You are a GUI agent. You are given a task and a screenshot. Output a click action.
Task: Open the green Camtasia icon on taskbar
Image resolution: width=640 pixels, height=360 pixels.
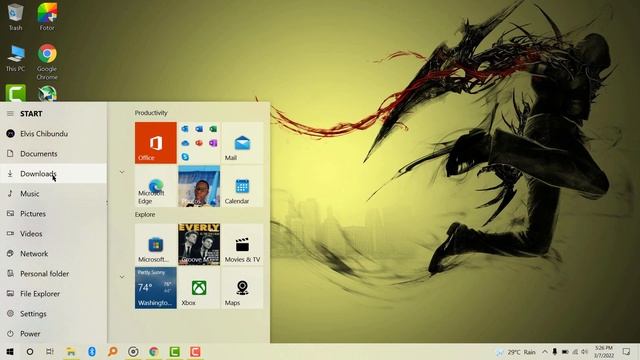point(175,351)
